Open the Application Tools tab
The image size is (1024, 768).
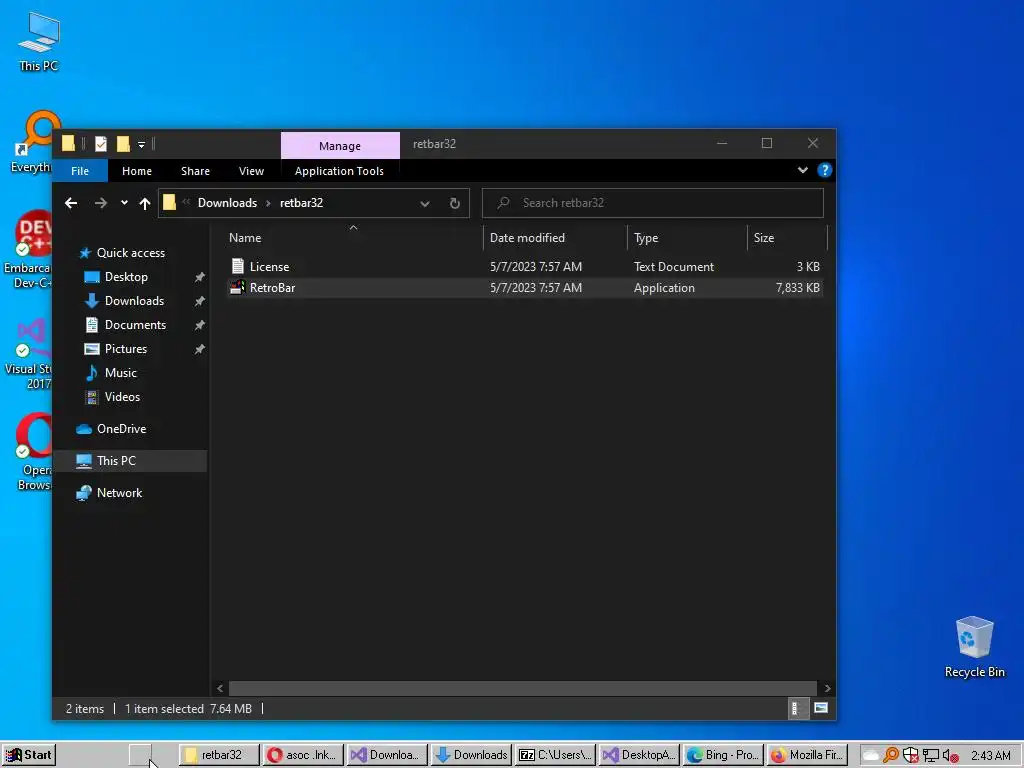click(x=339, y=171)
